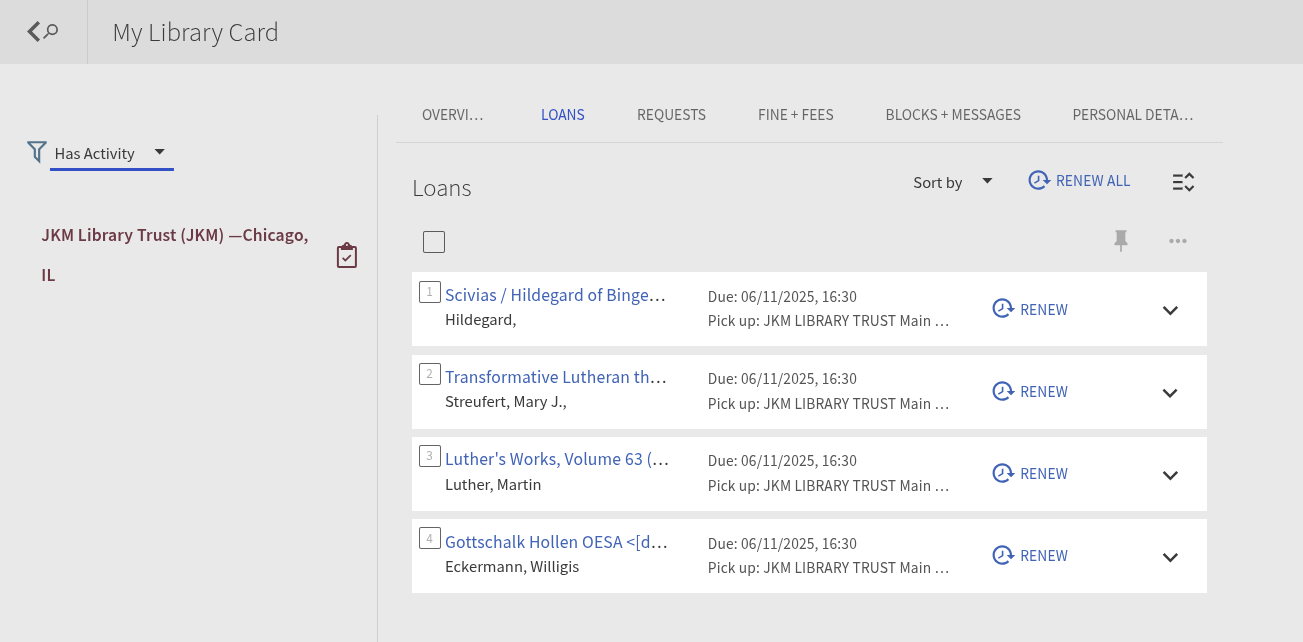Click RENEW on the Transformative Lutheran loan
This screenshot has width=1303, height=642.
pyautogui.click(x=1044, y=391)
